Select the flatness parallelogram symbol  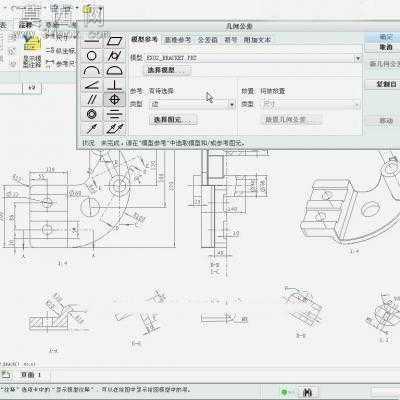(x=114, y=42)
